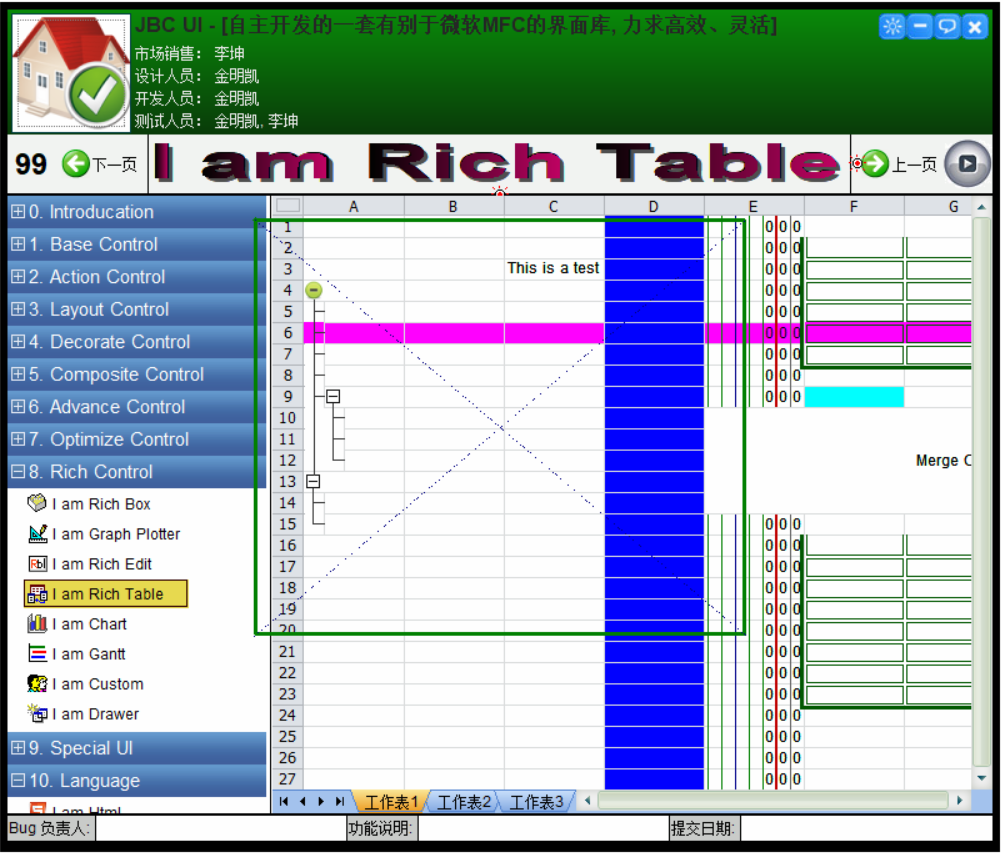
Task: Open the I am Drawer page
Action: tap(95, 714)
